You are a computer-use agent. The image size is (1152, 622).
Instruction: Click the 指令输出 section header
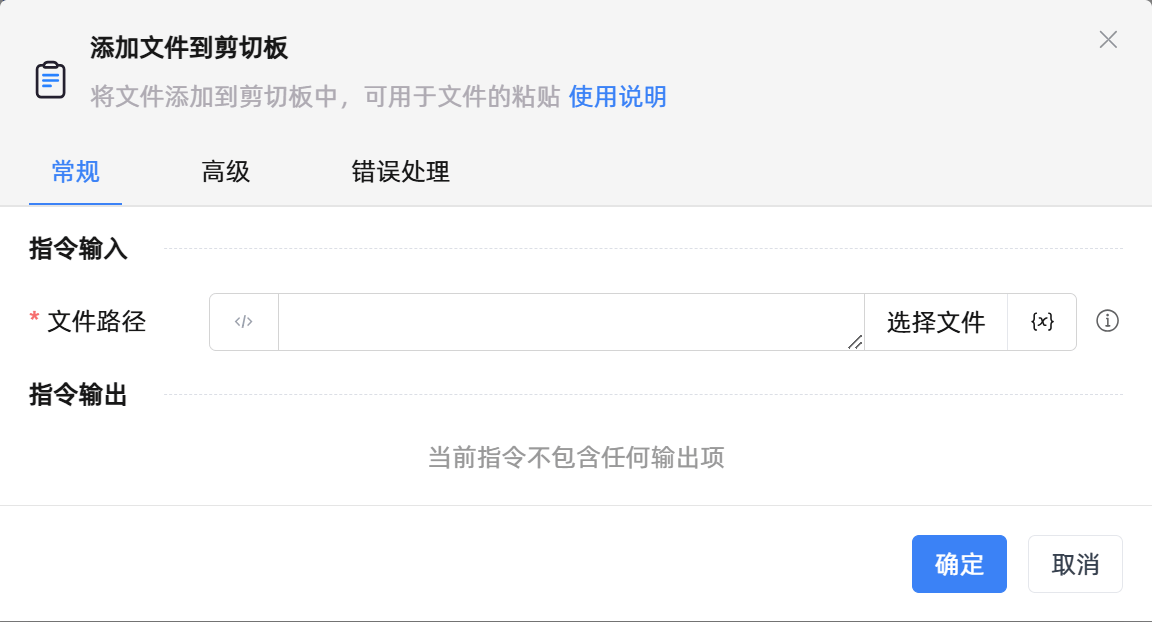(79, 395)
